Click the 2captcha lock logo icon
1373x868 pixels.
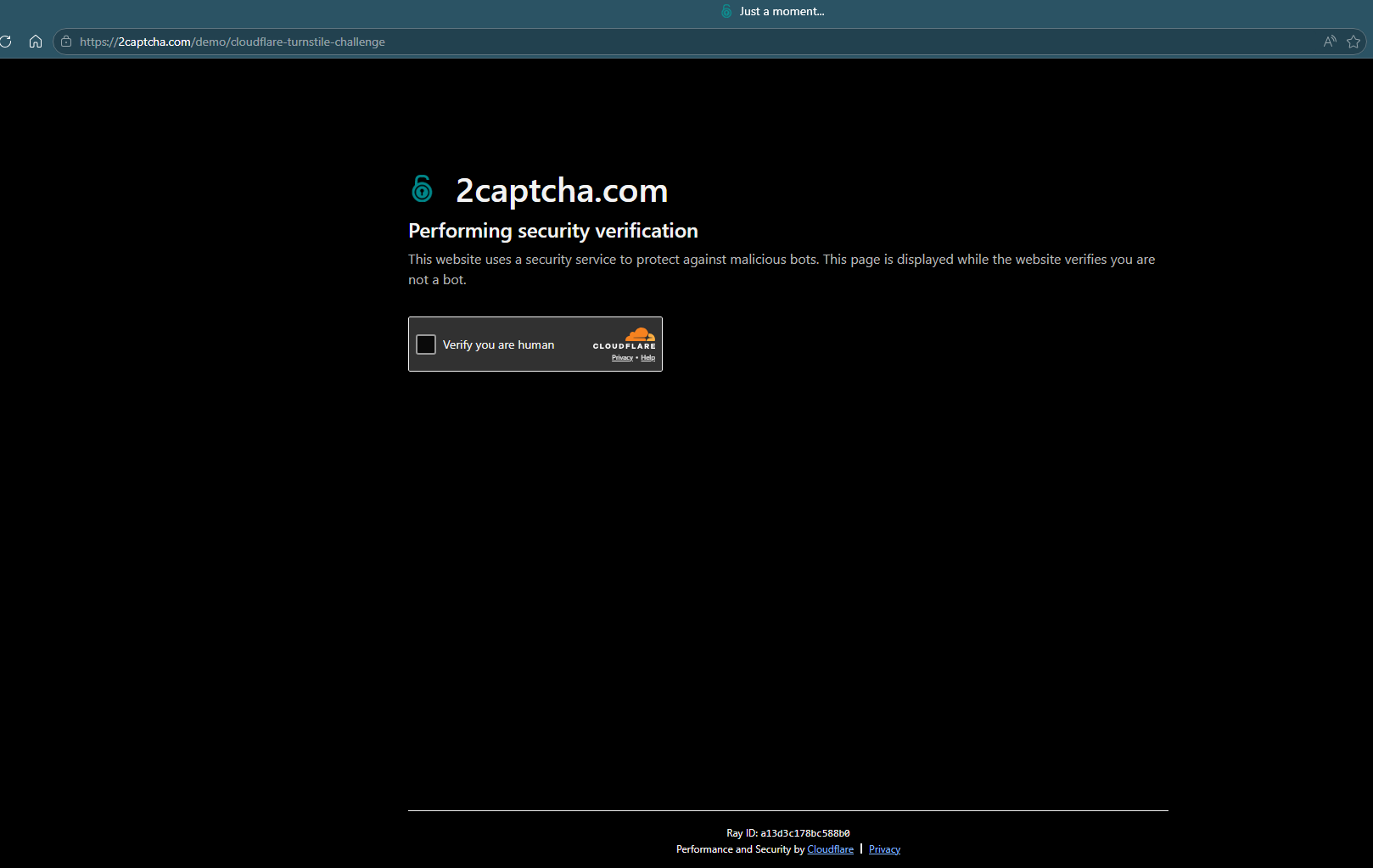click(422, 188)
